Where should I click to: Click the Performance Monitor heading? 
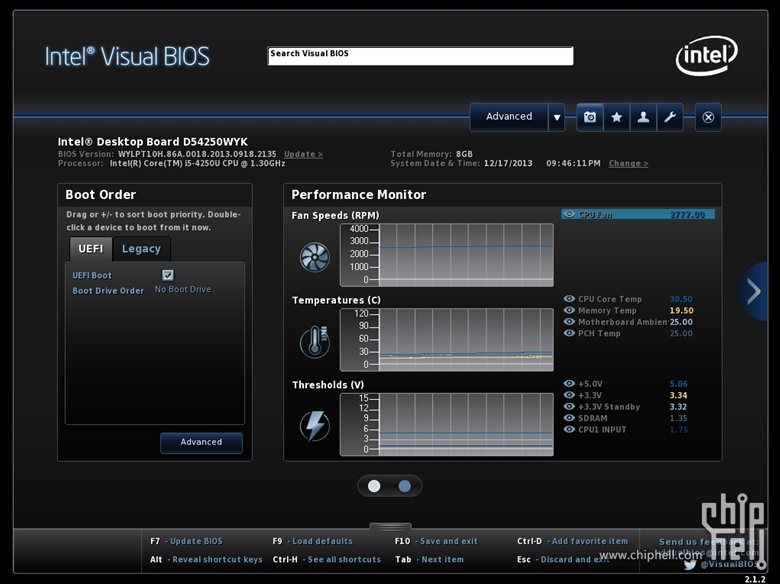(359, 195)
